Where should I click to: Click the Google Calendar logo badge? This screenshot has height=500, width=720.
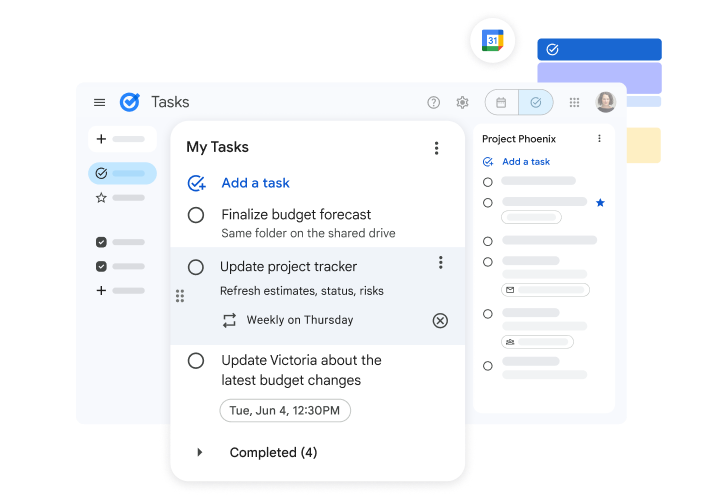tap(492, 40)
